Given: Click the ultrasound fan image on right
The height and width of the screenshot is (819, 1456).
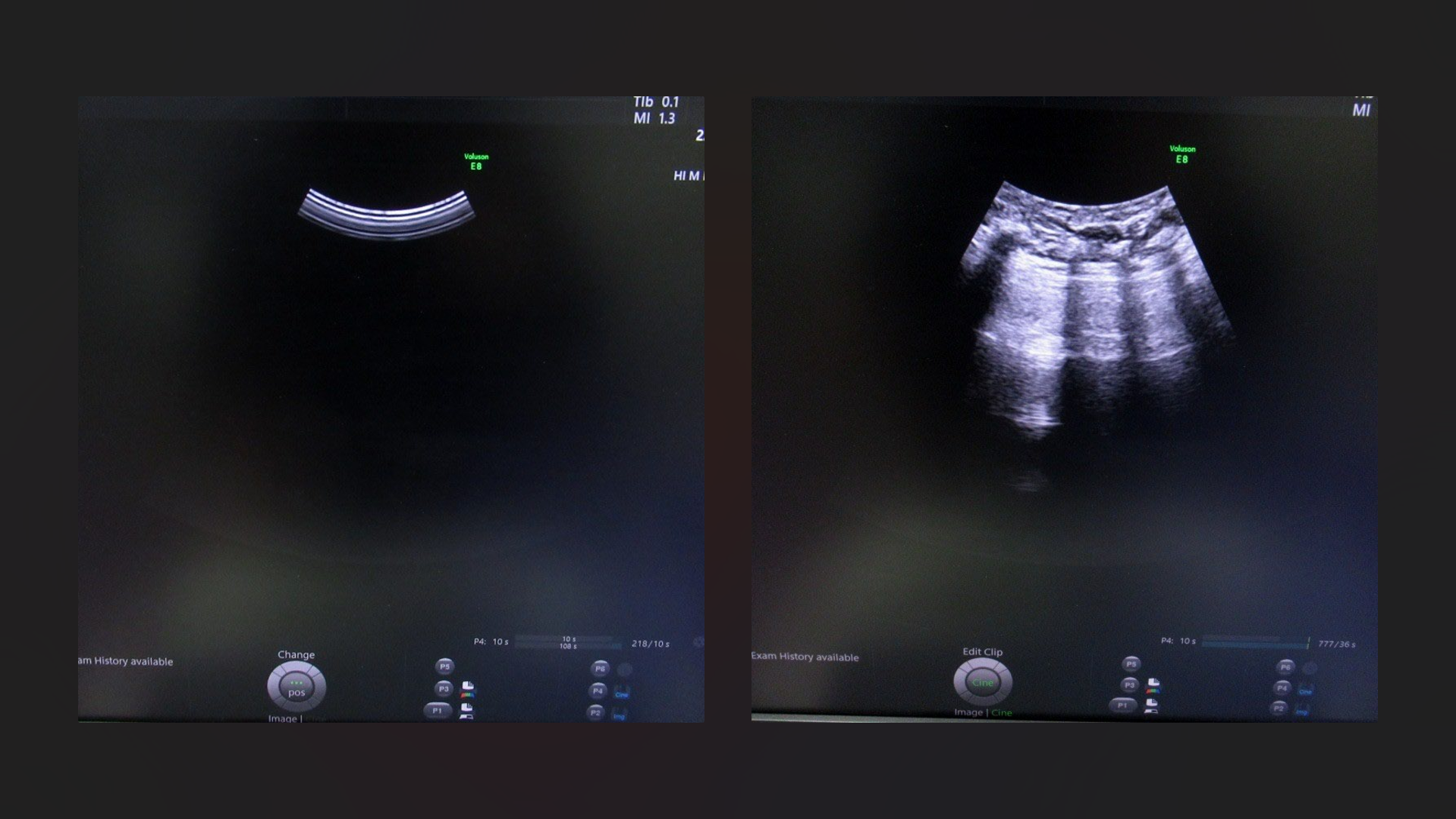Looking at the screenshot, I should click(1092, 303).
